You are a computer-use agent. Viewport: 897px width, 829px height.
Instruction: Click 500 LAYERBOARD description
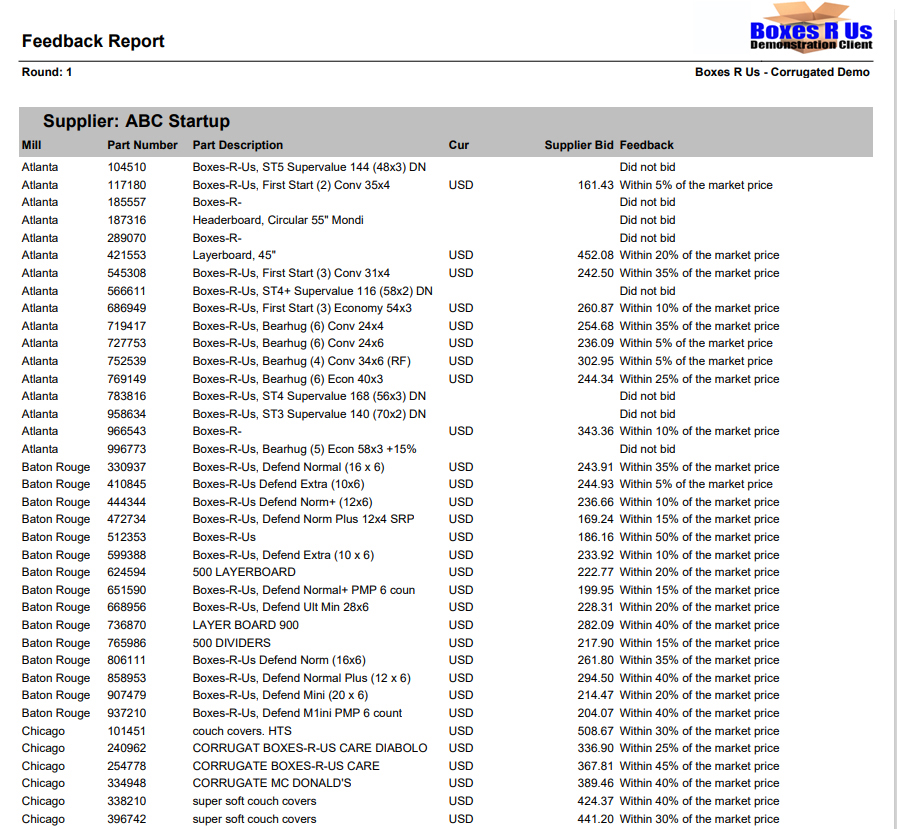tap(244, 572)
